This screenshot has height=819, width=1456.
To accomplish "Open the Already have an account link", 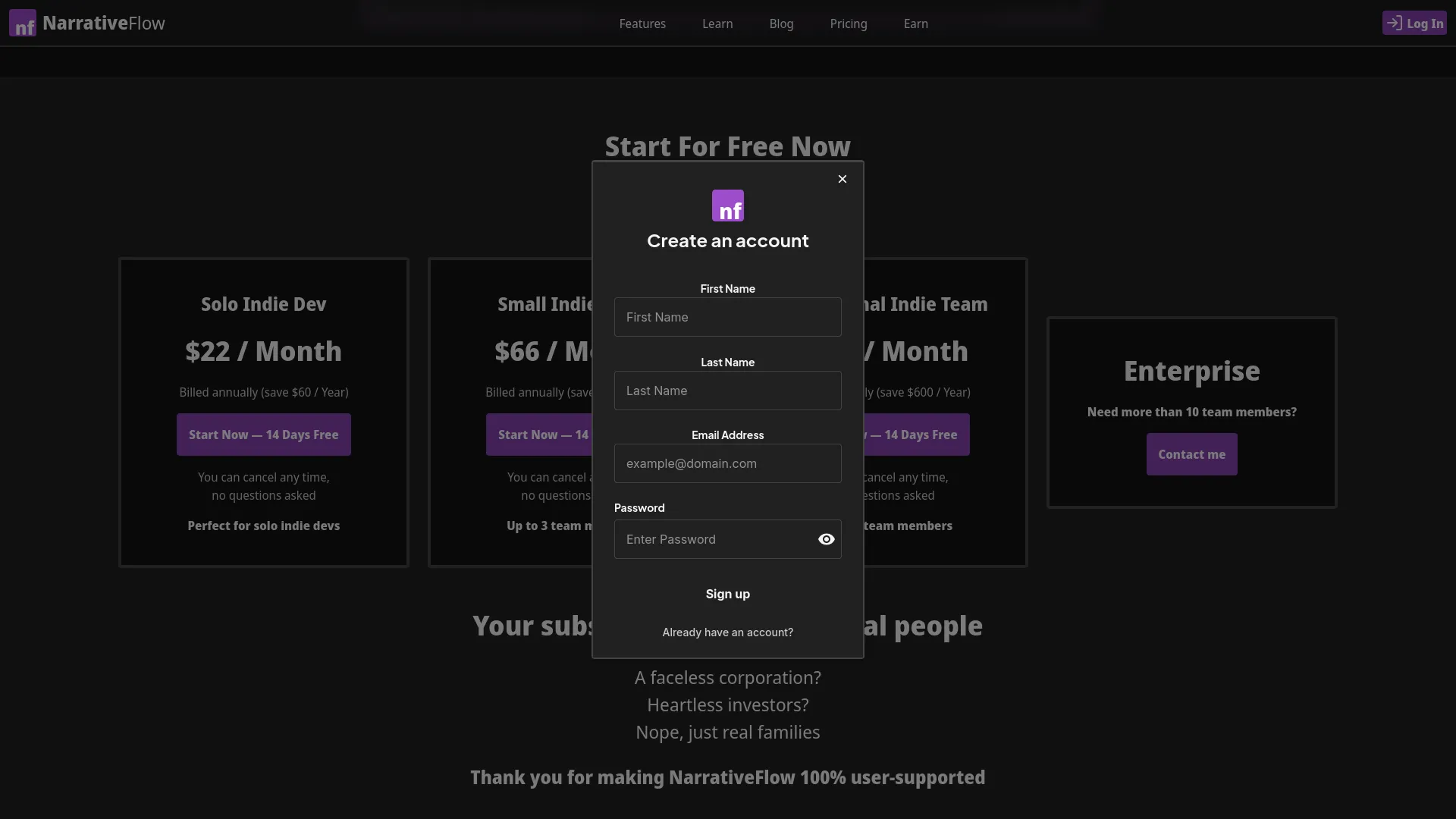I will click(727, 632).
